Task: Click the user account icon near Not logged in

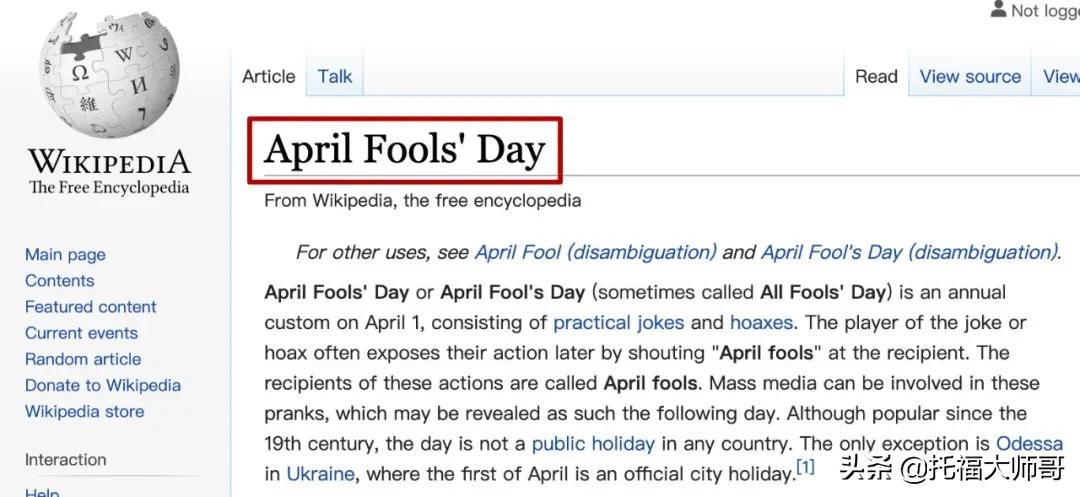Action: [x=999, y=10]
